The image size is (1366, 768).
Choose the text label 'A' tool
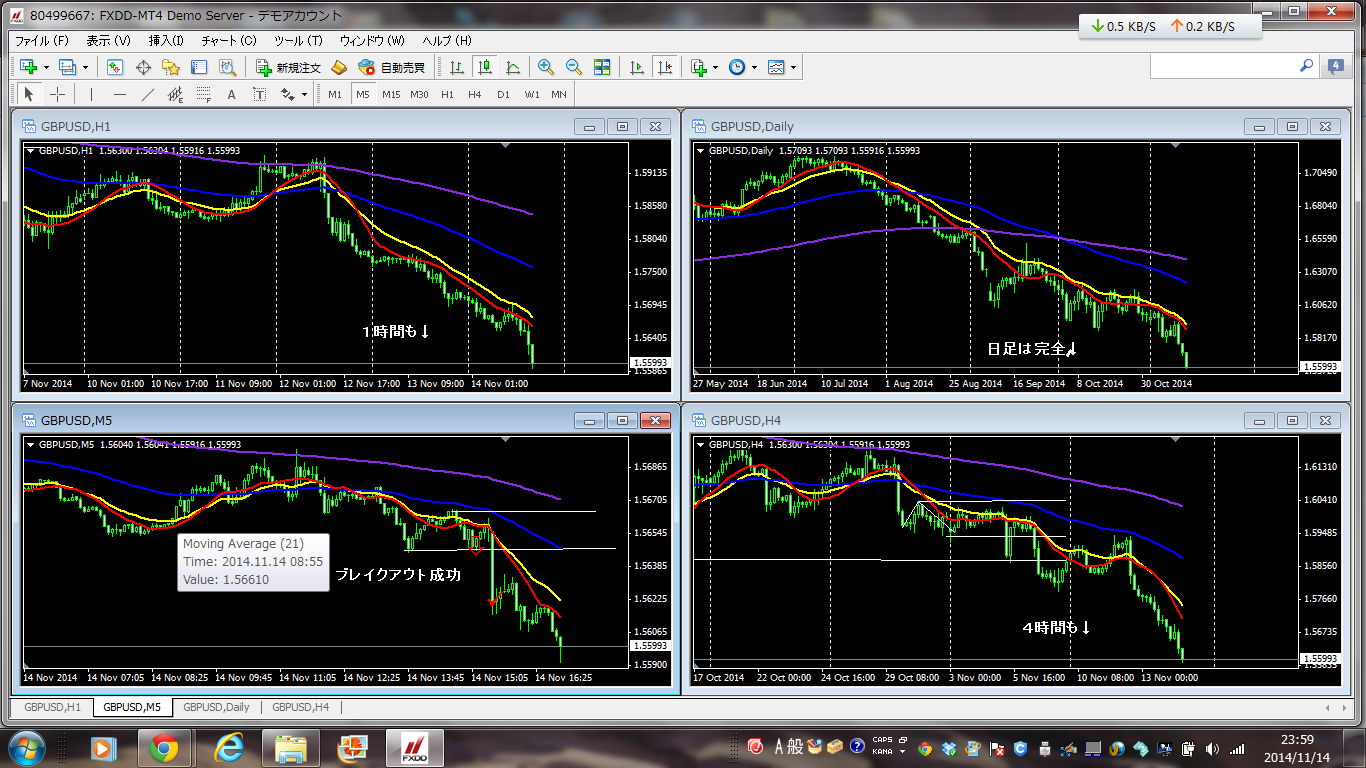231,94
